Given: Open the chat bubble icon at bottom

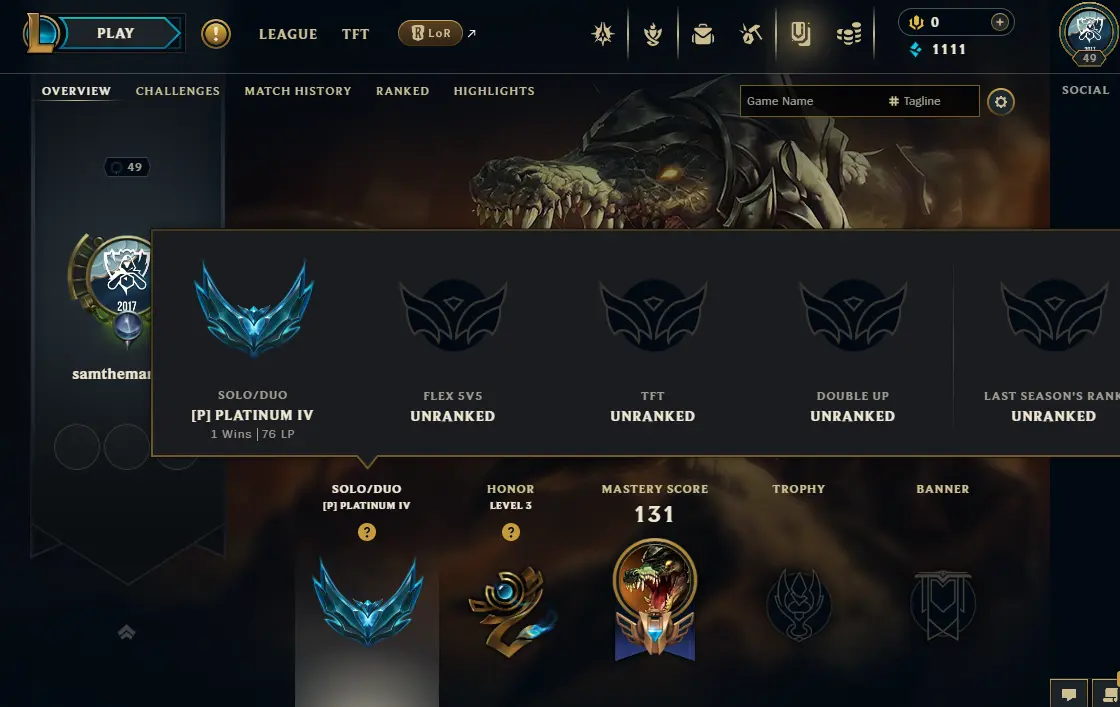Looking at the screenshot, I should click(x=1069, y=693).
